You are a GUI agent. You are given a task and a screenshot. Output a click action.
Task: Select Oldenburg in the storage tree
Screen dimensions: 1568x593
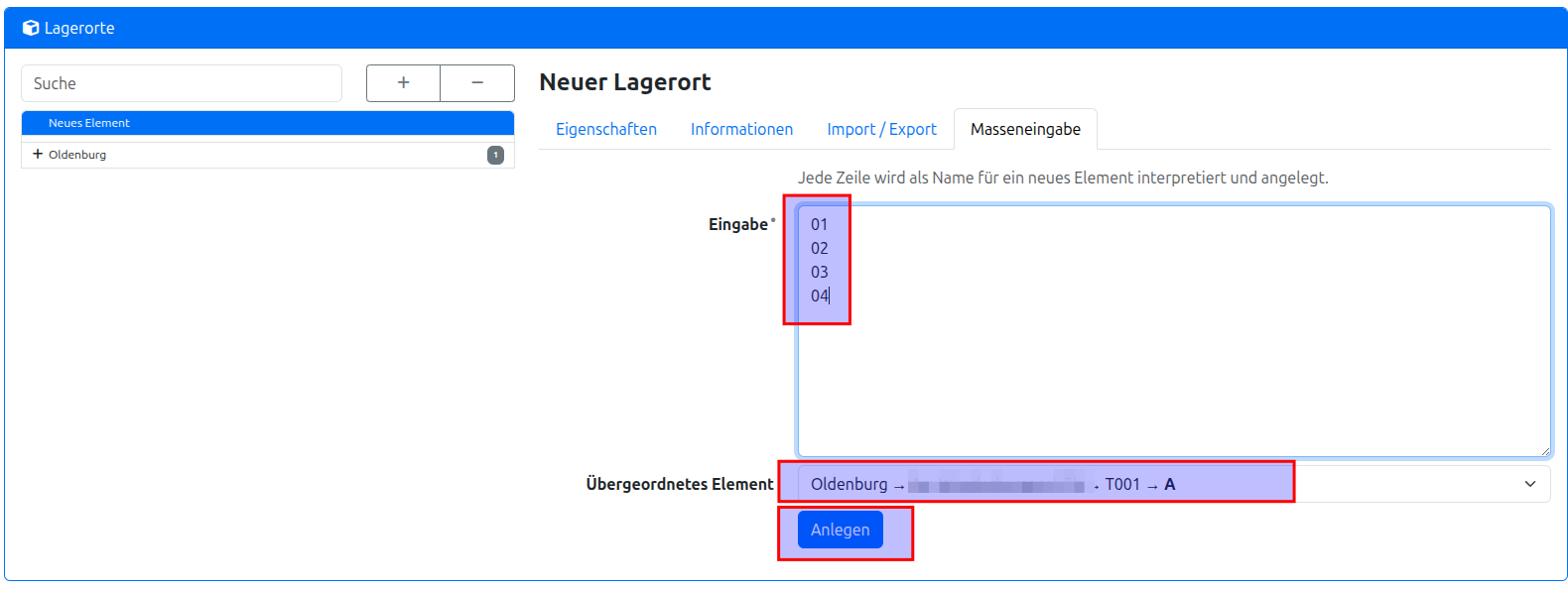77,155
